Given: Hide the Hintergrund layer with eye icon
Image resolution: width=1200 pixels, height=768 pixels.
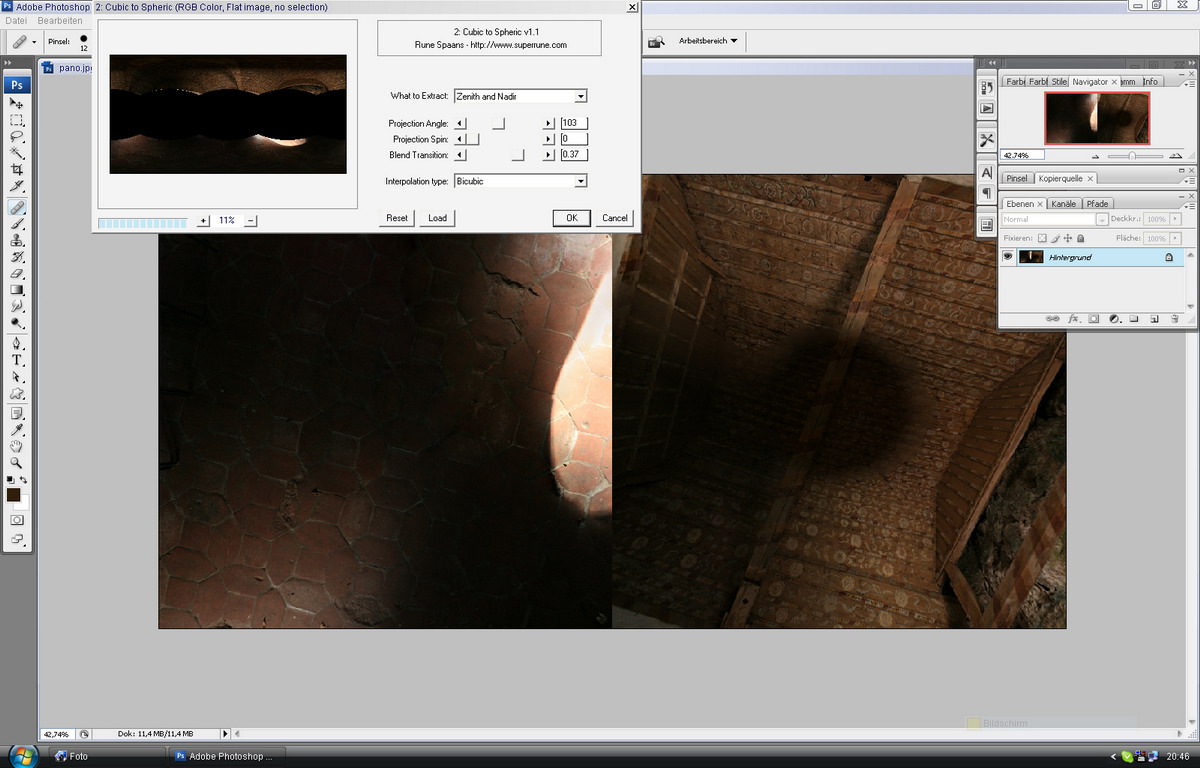Looking at the screenshot, I should coord(1008,257).
